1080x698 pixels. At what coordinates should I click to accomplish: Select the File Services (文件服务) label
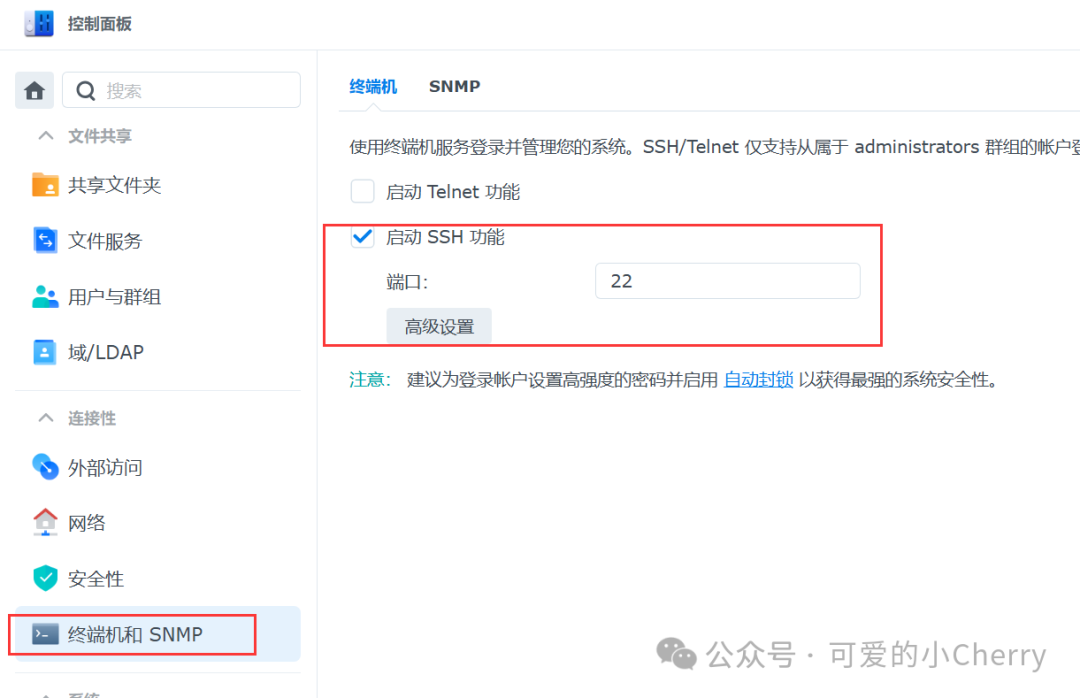(x=105, y=241)
